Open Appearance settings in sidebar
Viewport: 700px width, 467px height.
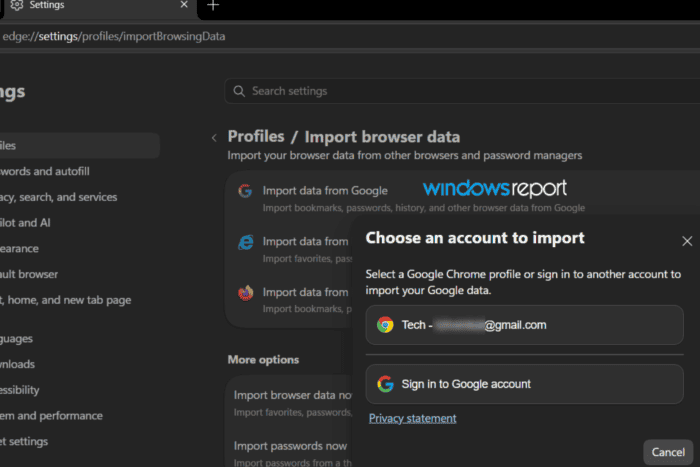pos(20,248)
